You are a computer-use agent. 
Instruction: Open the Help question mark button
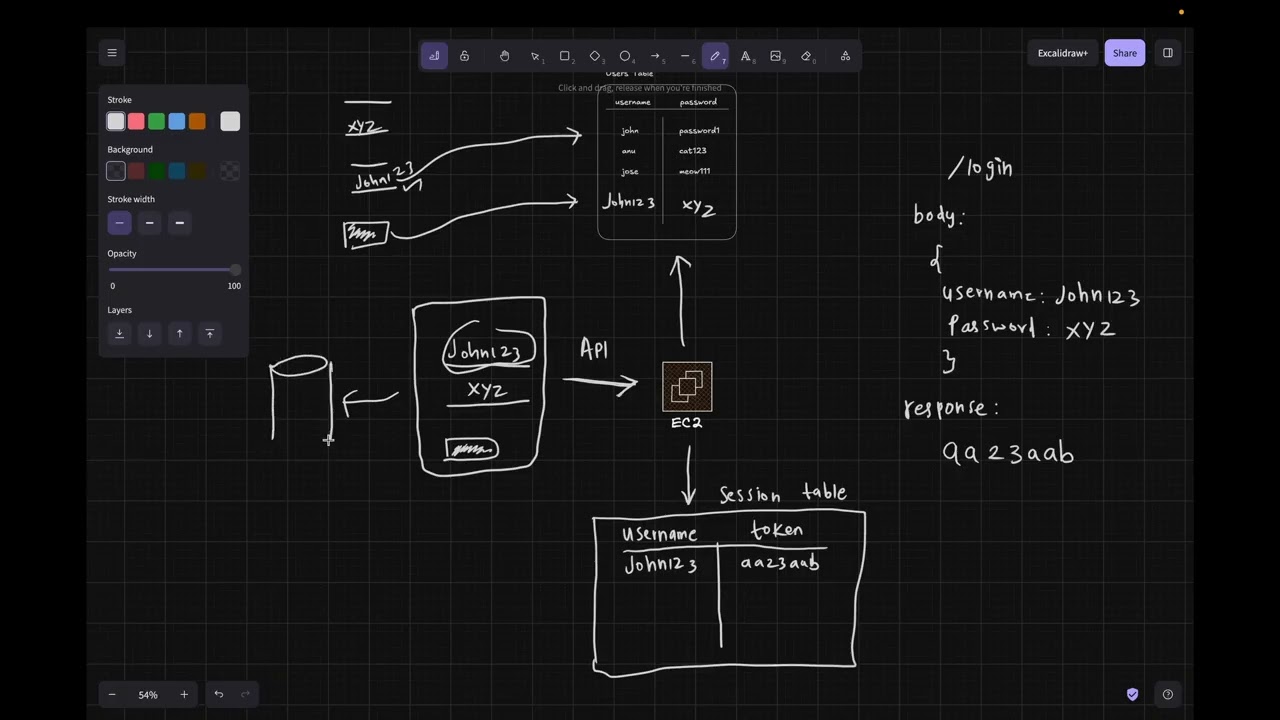pos(1167,694)
